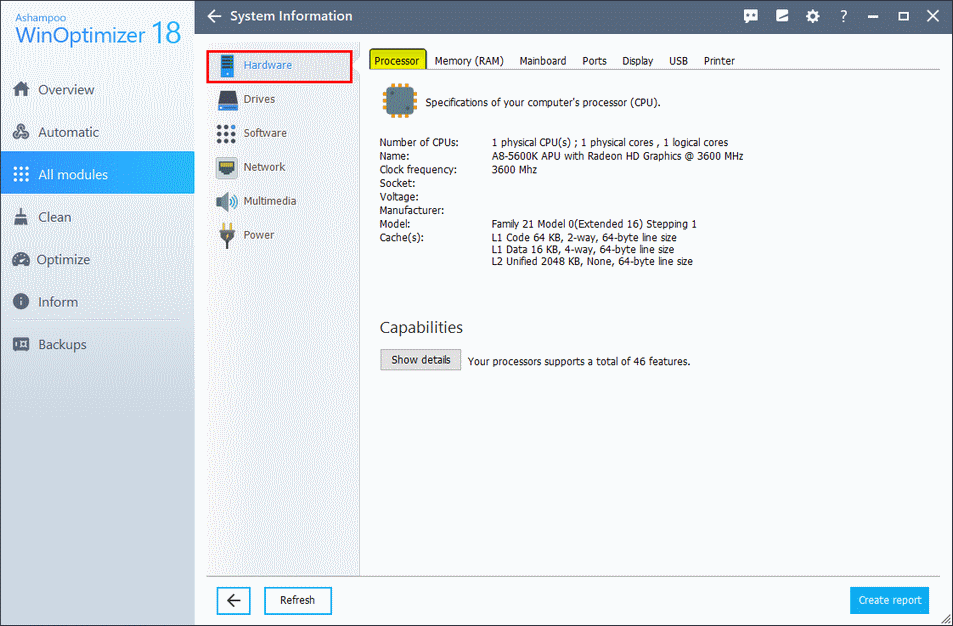Viewport: 953px width, 626px height.
Task: Click the Software dots icon
Action: click(x=226, y=134)
